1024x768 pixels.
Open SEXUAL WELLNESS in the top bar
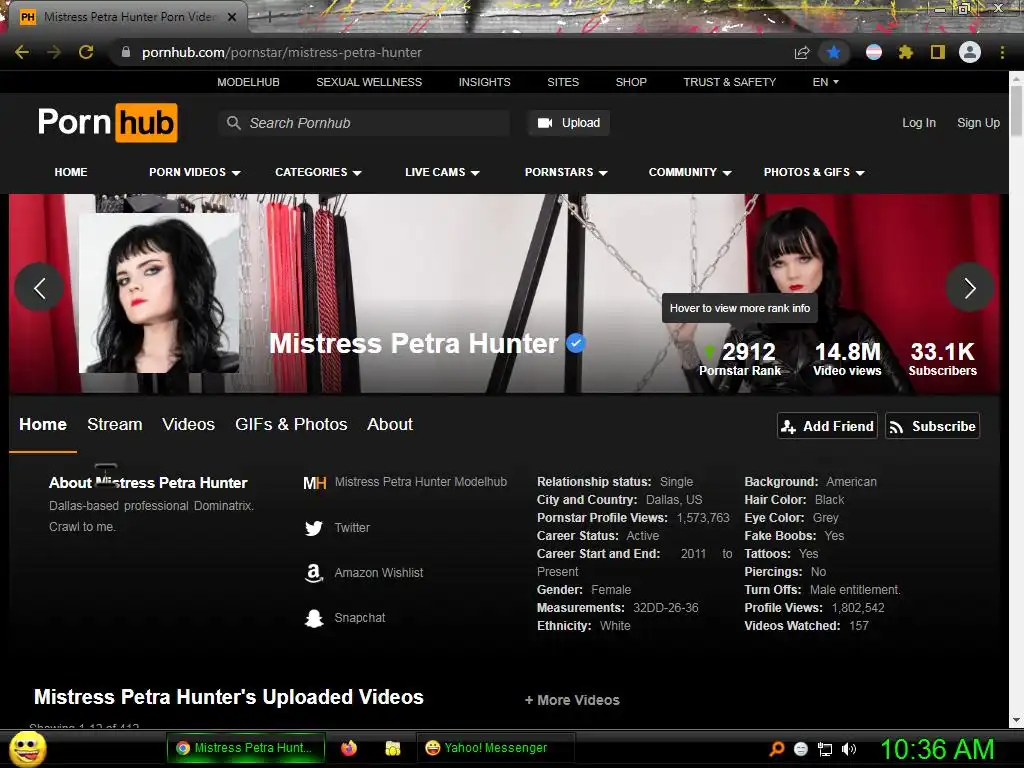pos(369,82)
